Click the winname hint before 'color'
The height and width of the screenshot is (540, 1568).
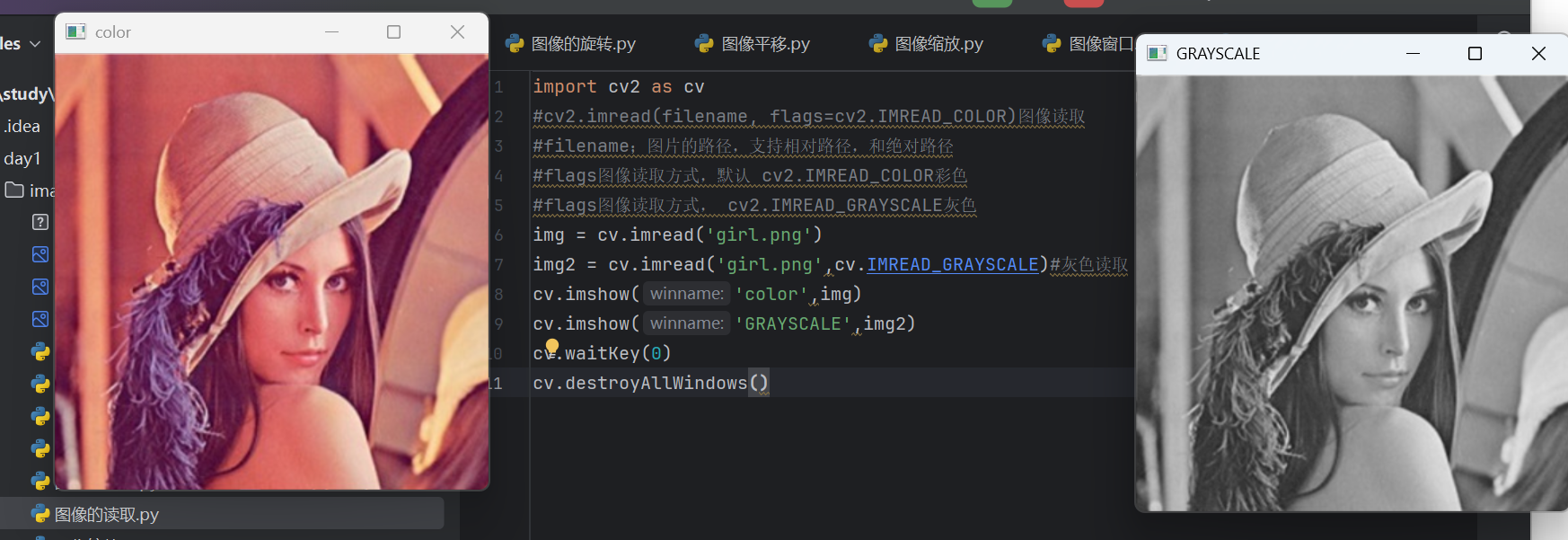click(687, 294)
